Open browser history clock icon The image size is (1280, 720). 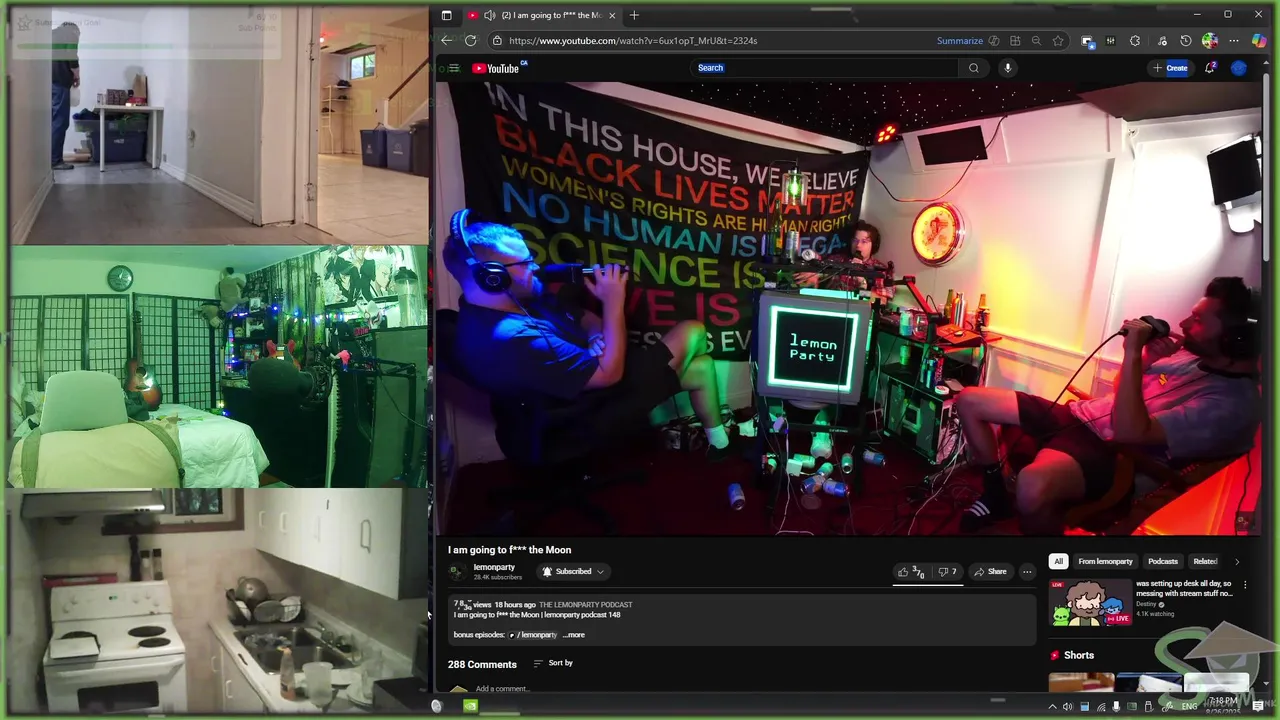[1186, 41]
